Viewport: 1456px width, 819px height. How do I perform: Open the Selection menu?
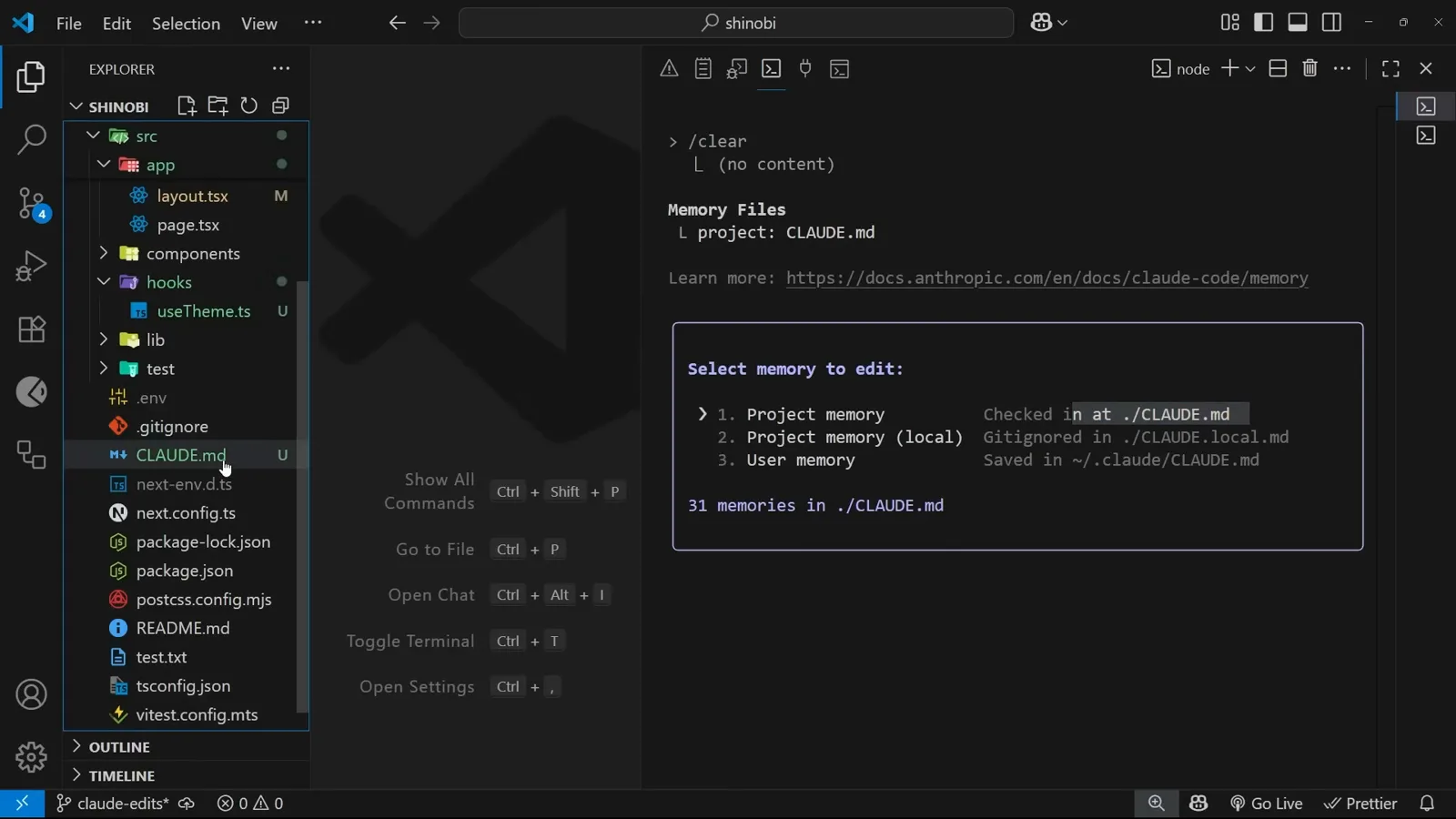point(186,24)
